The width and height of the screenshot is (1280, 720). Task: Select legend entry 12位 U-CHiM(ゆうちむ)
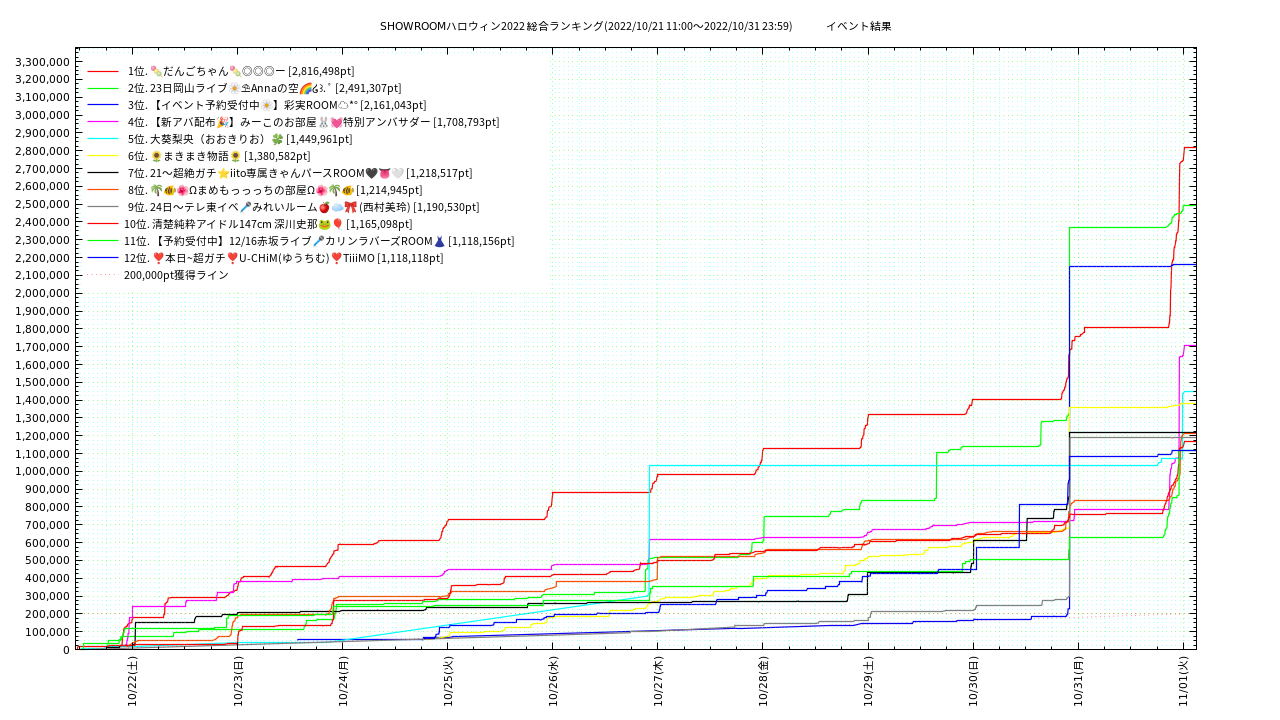[284, 258]
